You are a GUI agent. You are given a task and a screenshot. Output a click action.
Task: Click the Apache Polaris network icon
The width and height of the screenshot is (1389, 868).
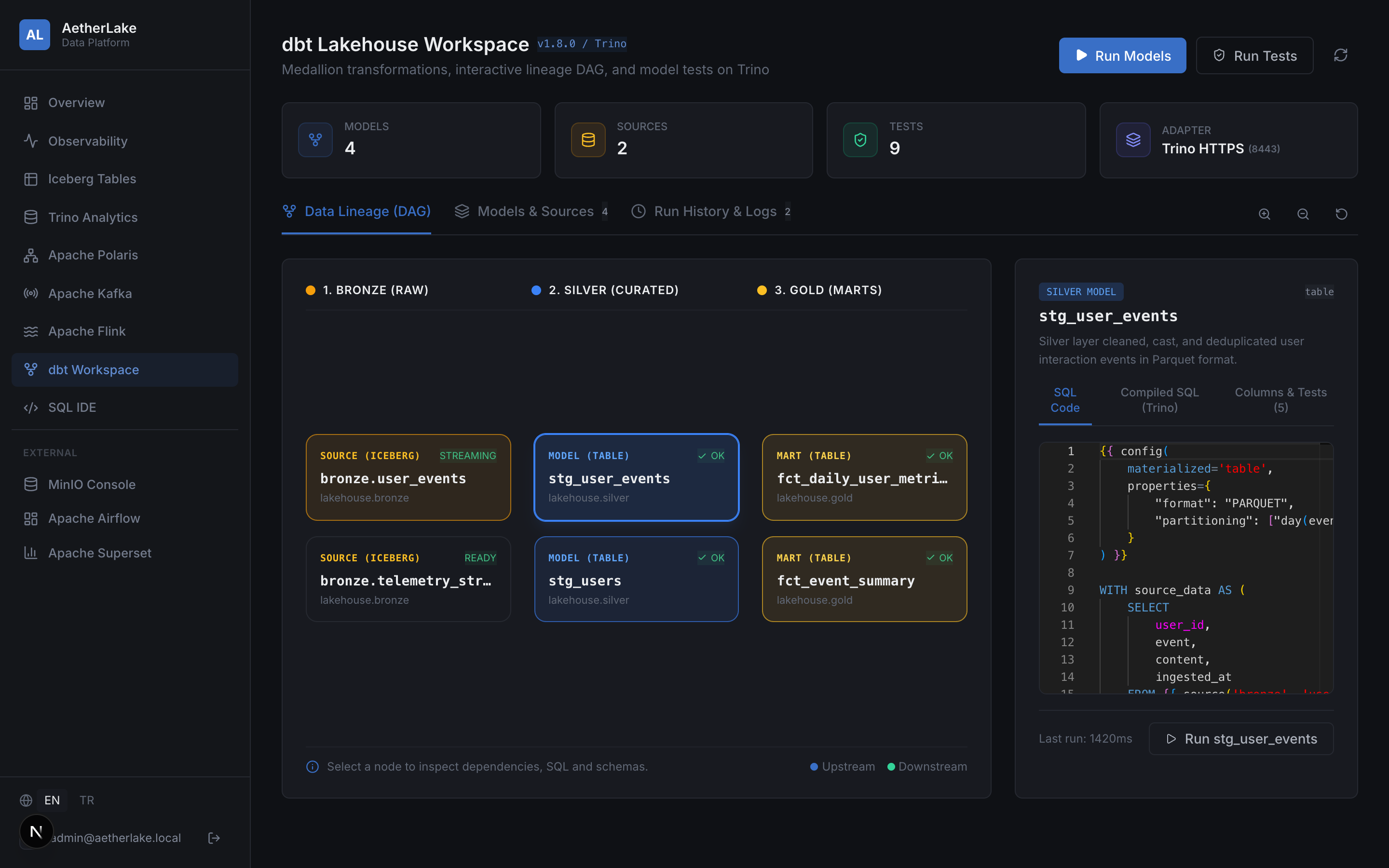30,256
